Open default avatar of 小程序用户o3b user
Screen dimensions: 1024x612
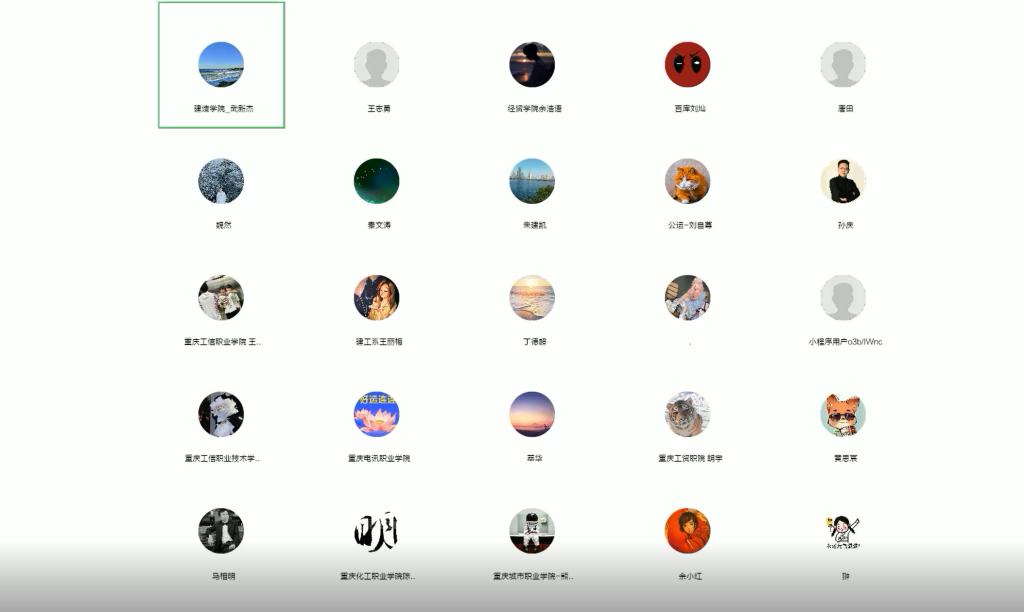tap(842, 298)
